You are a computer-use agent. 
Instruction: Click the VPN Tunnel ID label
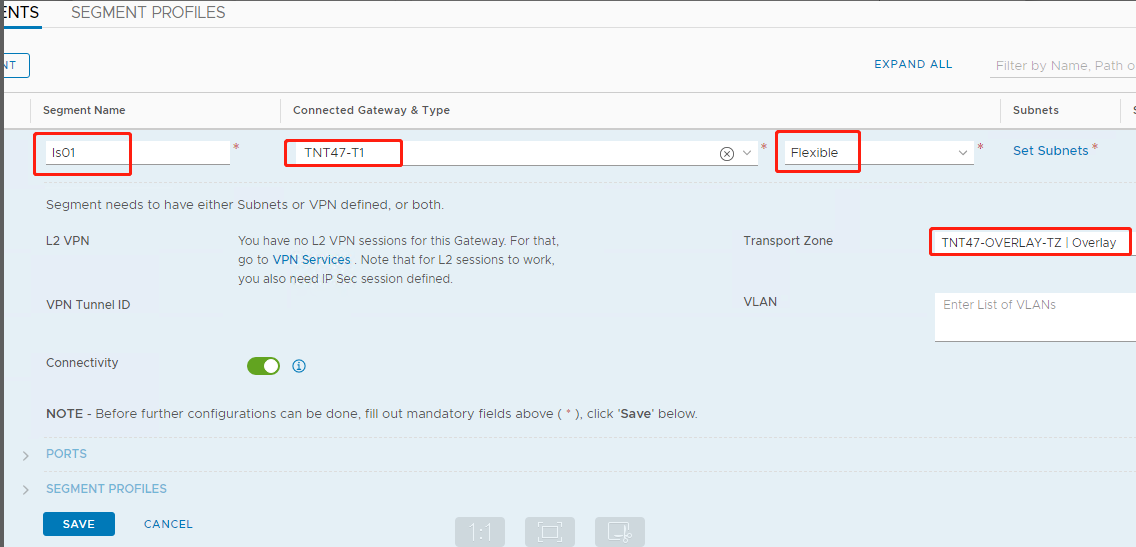coord(88,304)
